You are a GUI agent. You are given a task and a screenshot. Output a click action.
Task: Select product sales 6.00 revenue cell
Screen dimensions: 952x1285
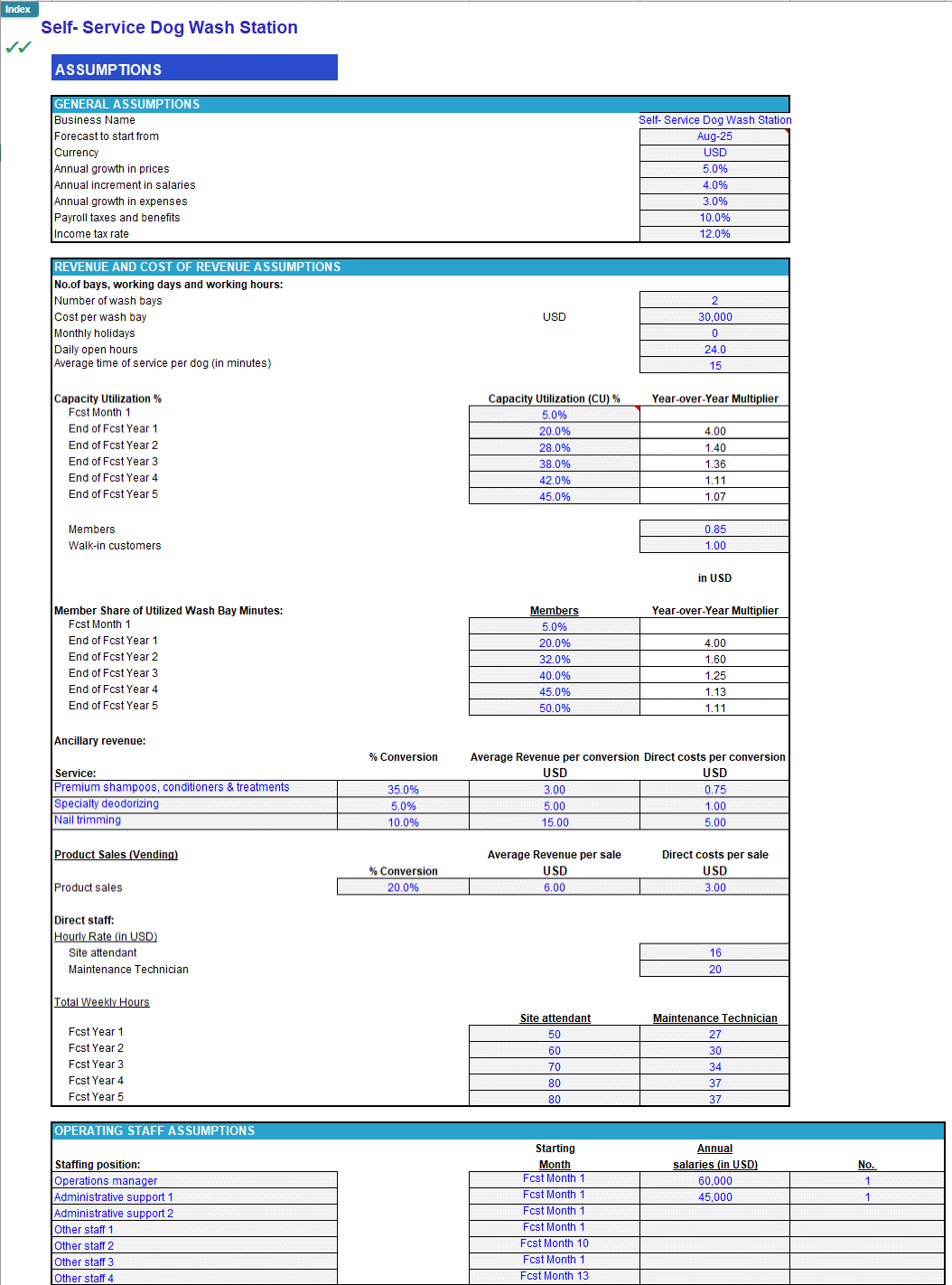pos(555,886)
